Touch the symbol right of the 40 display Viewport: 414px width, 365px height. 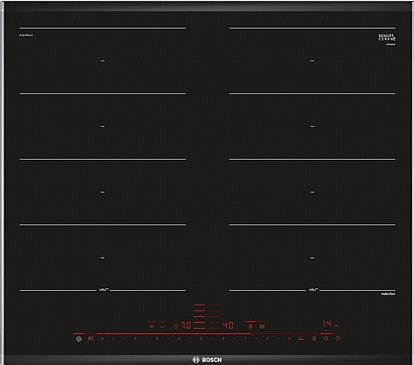251,326
